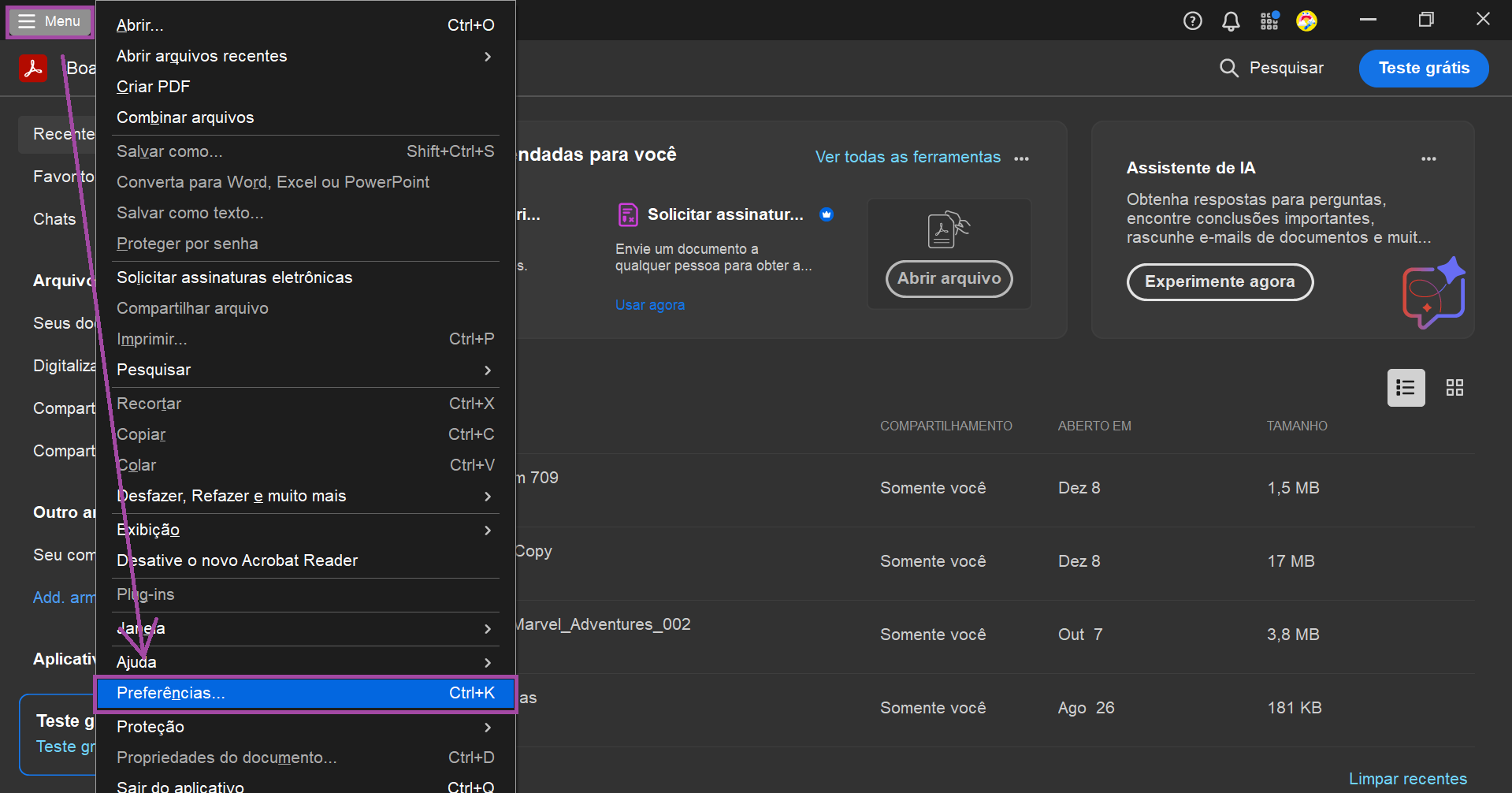
Task: Choose Solicitar assinaturas eletrônicas
Action: (x=306, y=277)
